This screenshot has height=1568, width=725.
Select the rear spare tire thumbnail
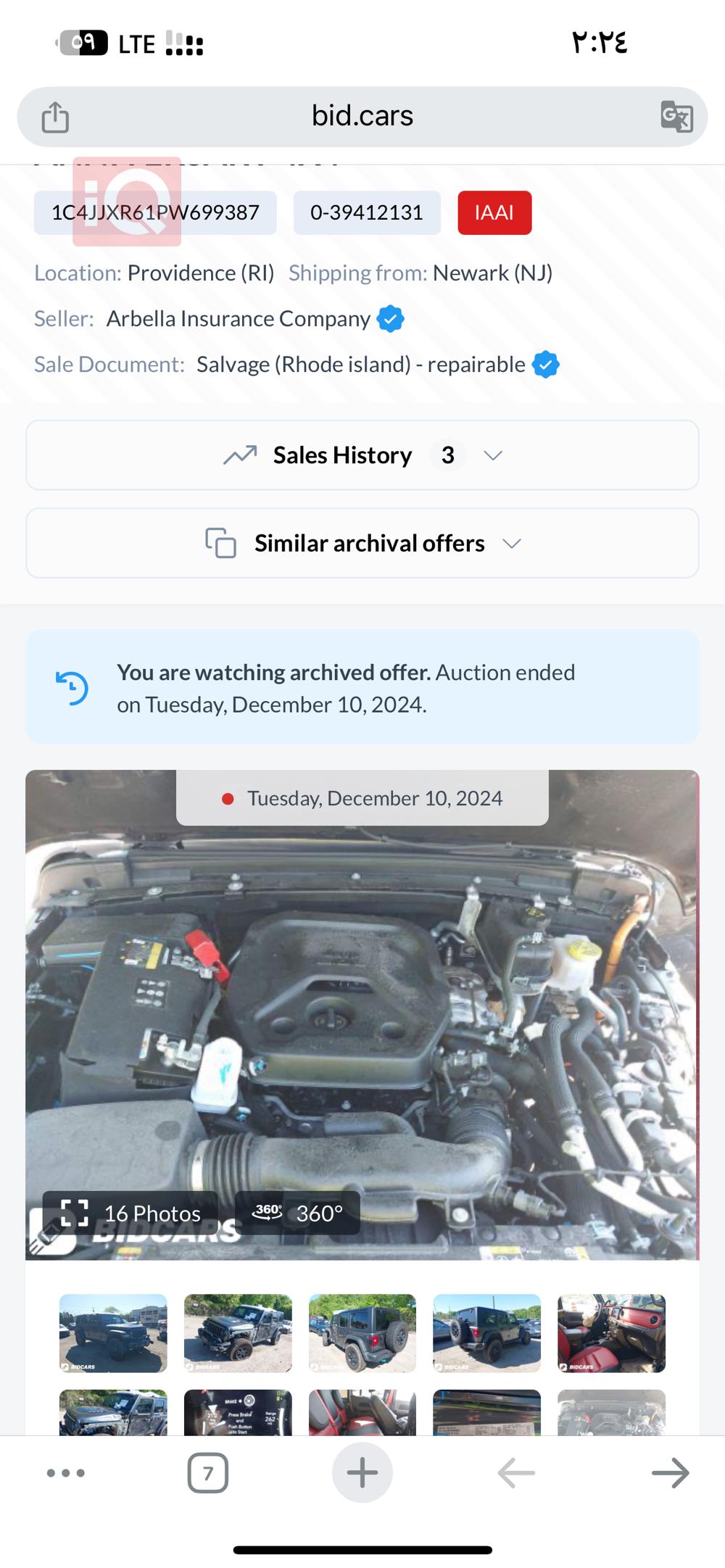click(x=362, y=1333)
